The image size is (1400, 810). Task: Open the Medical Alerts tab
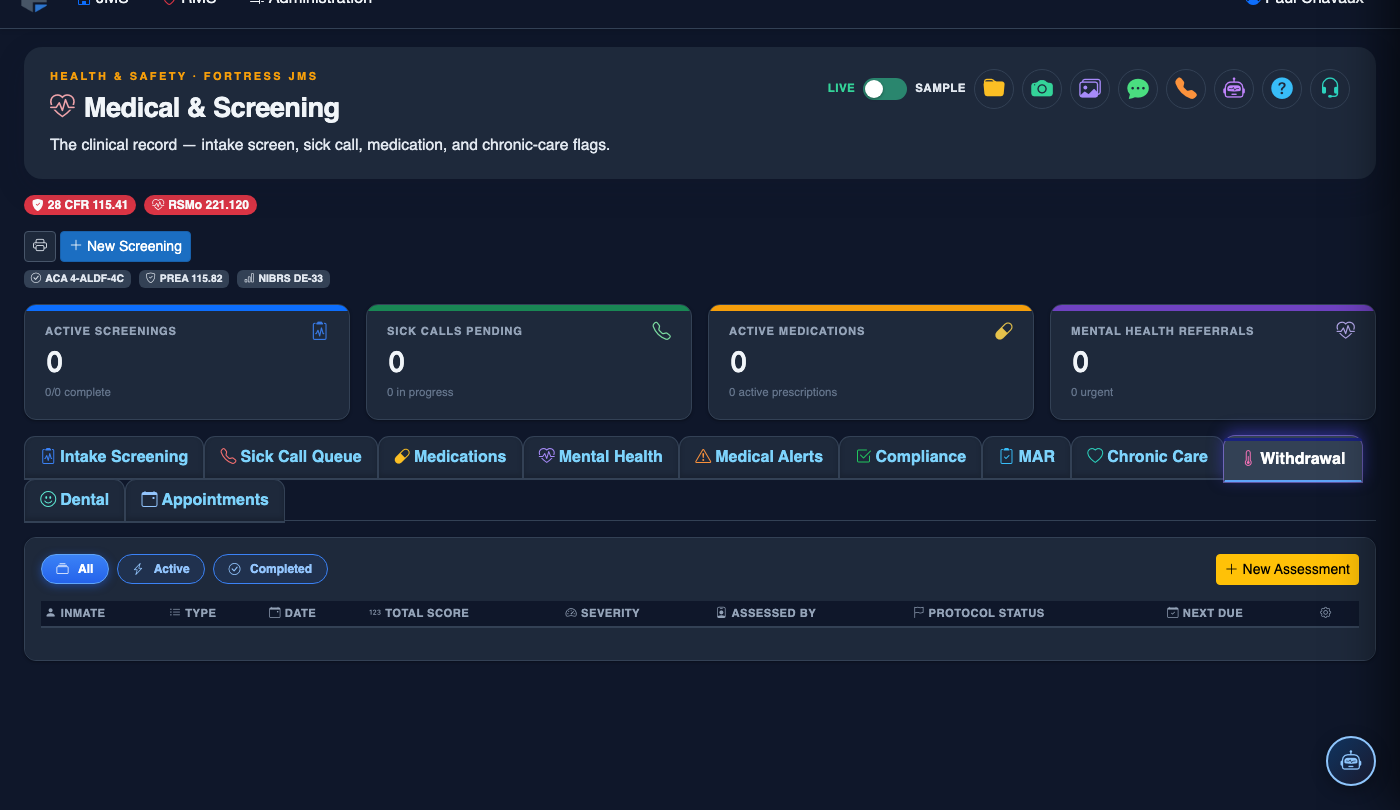coord(759,457)
